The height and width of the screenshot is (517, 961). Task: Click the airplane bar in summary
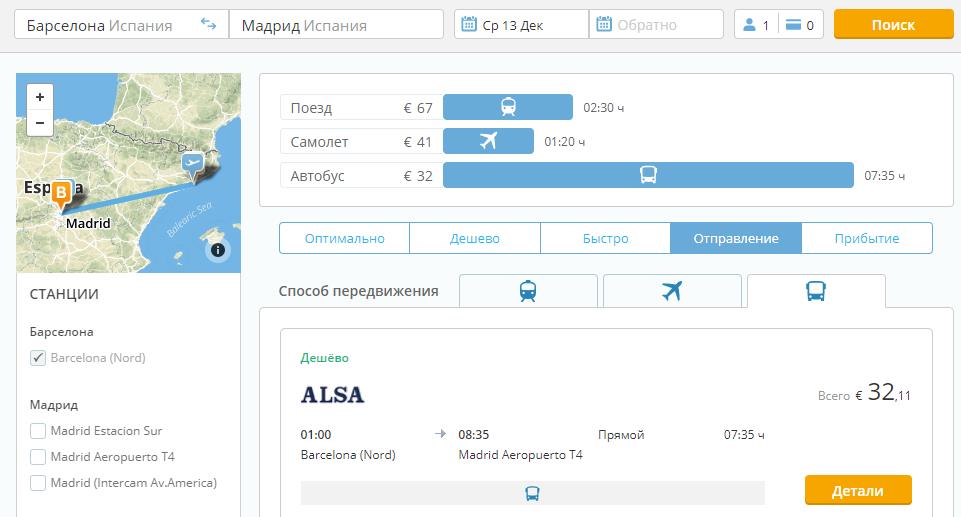[488, 142]
